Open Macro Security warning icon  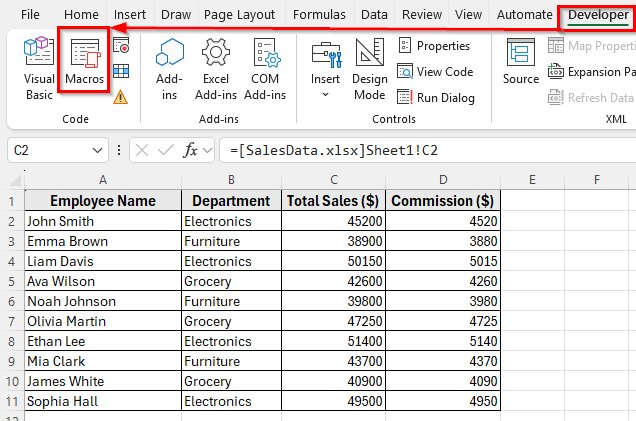120,97
